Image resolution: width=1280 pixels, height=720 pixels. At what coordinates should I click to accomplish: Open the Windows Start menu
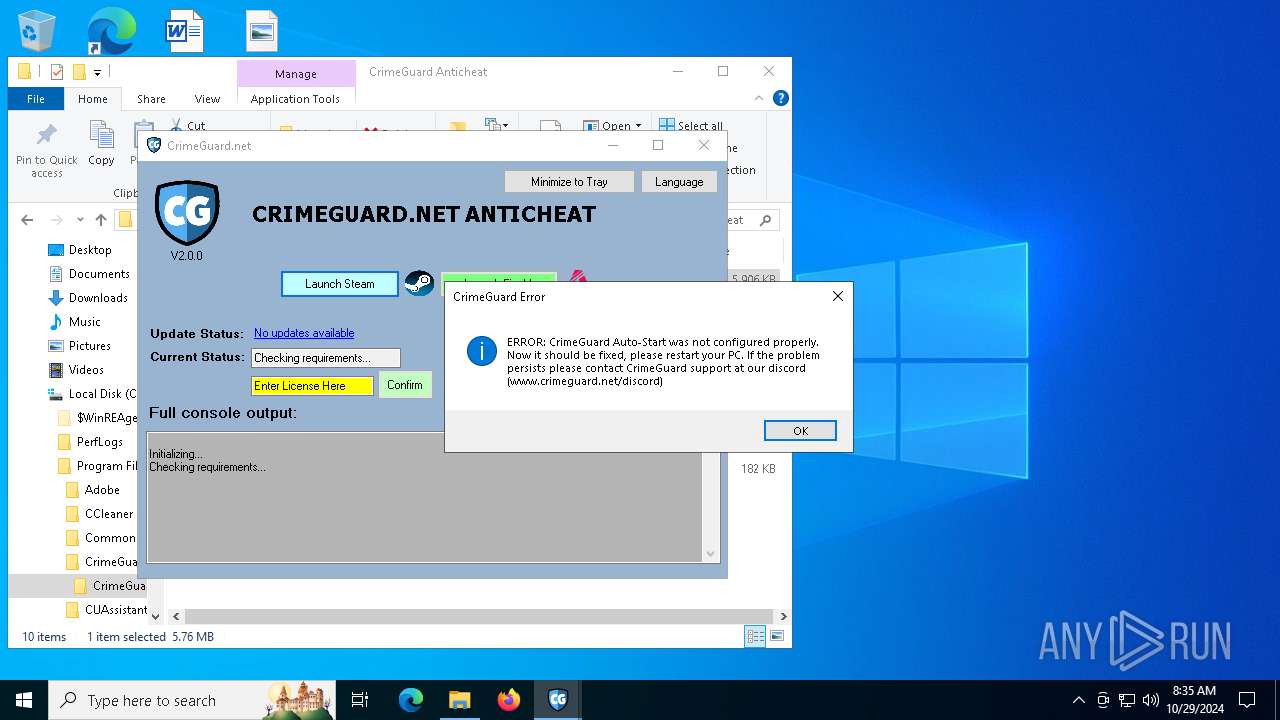tap(24, 700)
